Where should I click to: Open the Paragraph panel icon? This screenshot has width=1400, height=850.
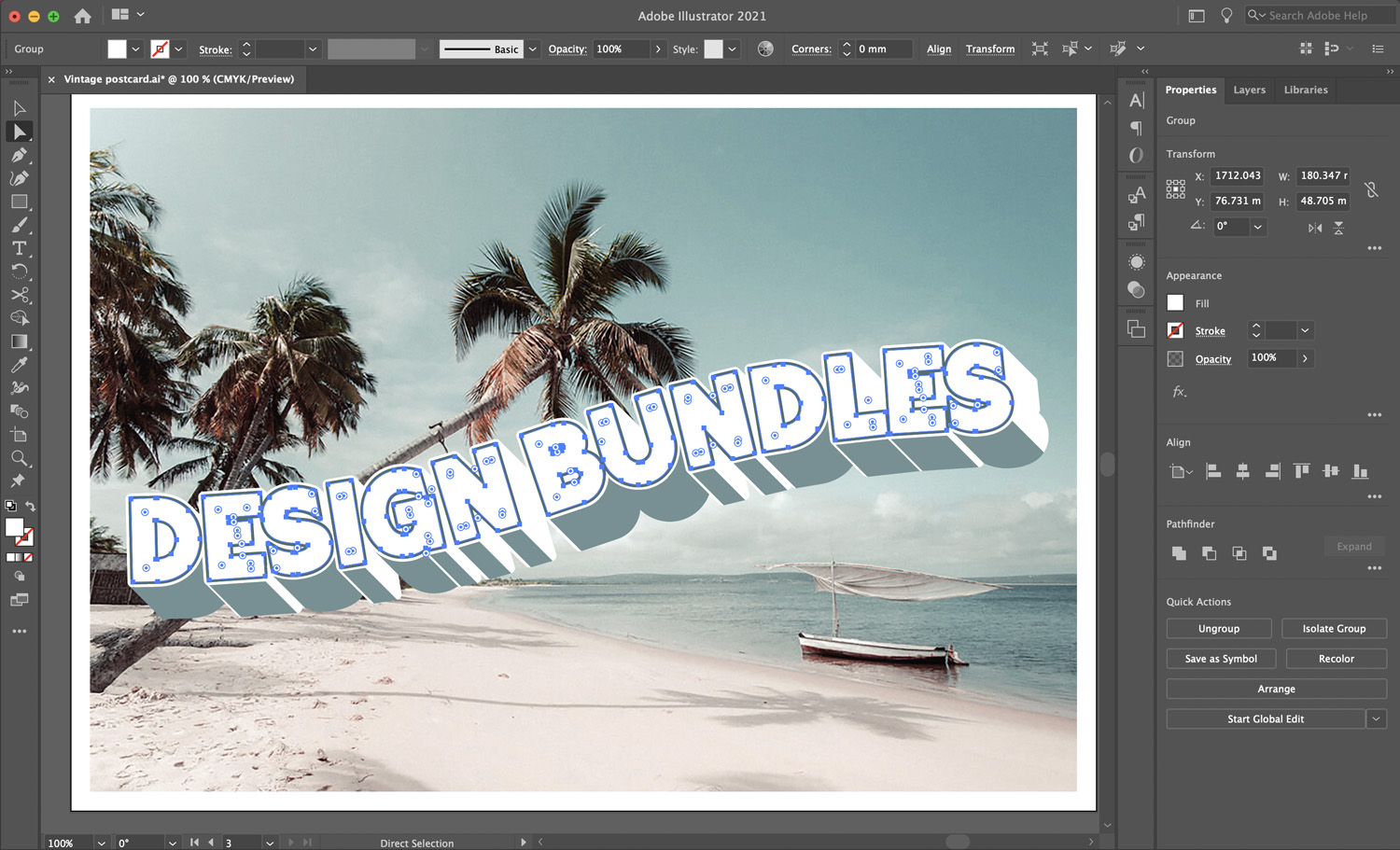[x=1136, y=128]
